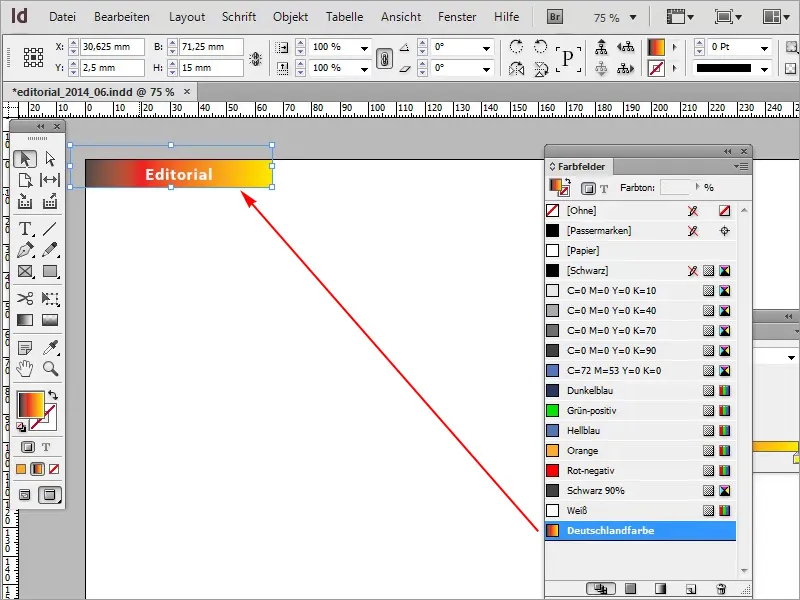Activate the Type tool
This screenshot has height=600, width=800.
click(25, 228)
